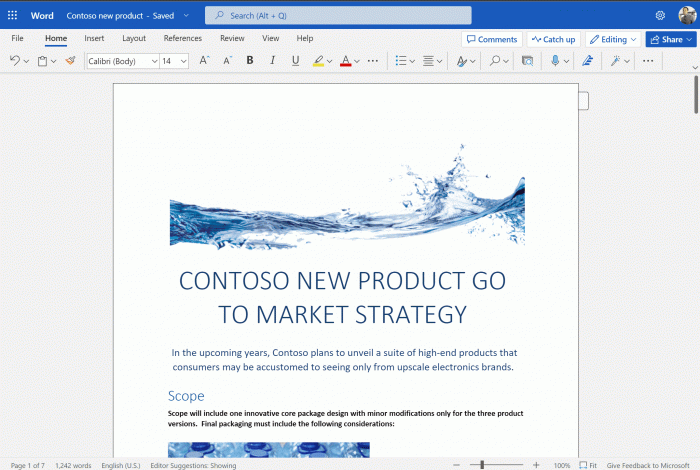700x470 pixels.
Task: Open the File menu
Action: pyautogui.click(x=17, y=38)
